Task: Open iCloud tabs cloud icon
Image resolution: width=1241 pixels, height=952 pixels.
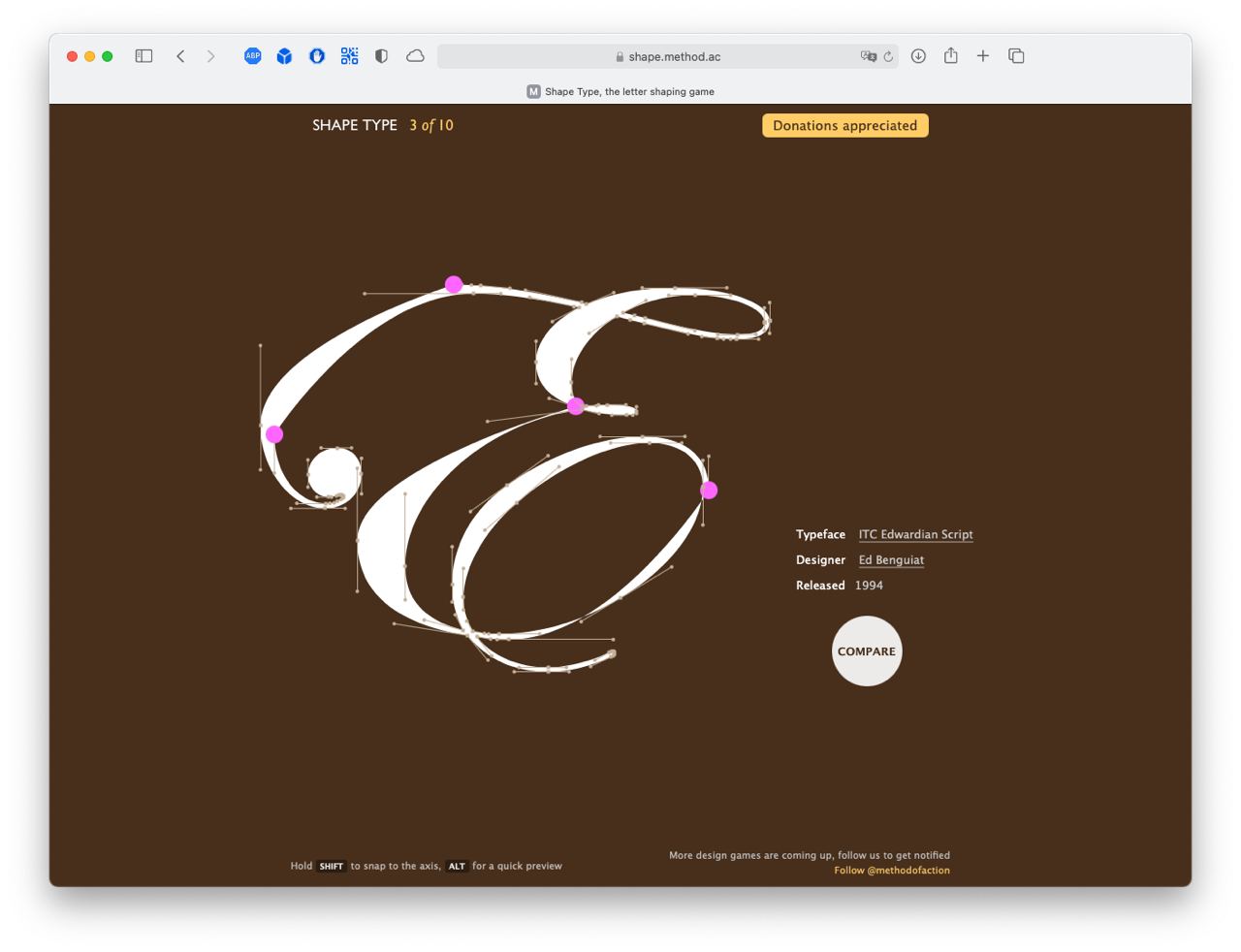Action: [415, 56]
